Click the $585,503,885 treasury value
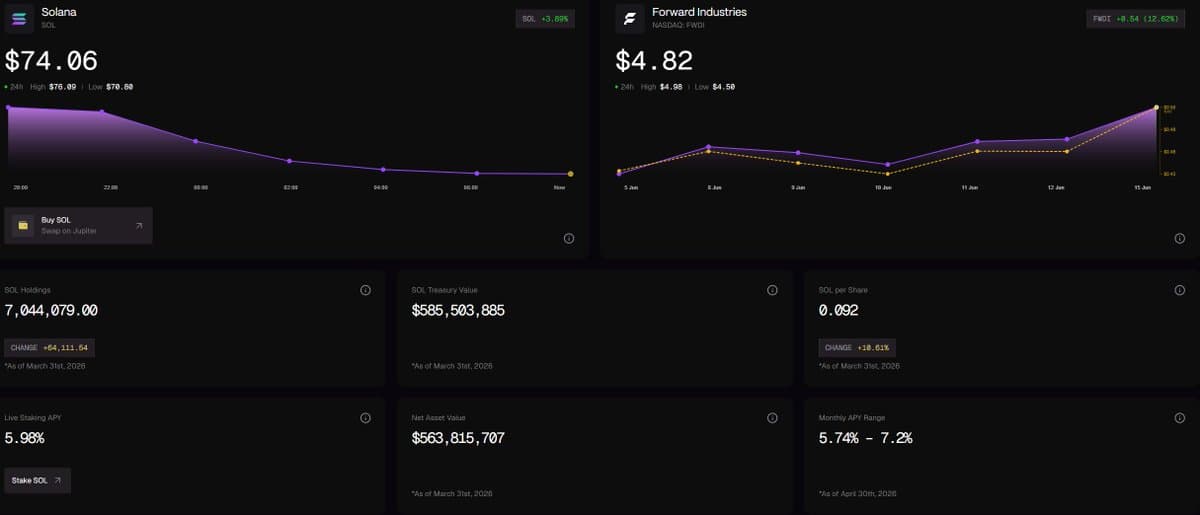Image resolution: width=1200 pixels, height=515 pixels. pos(458,311)
